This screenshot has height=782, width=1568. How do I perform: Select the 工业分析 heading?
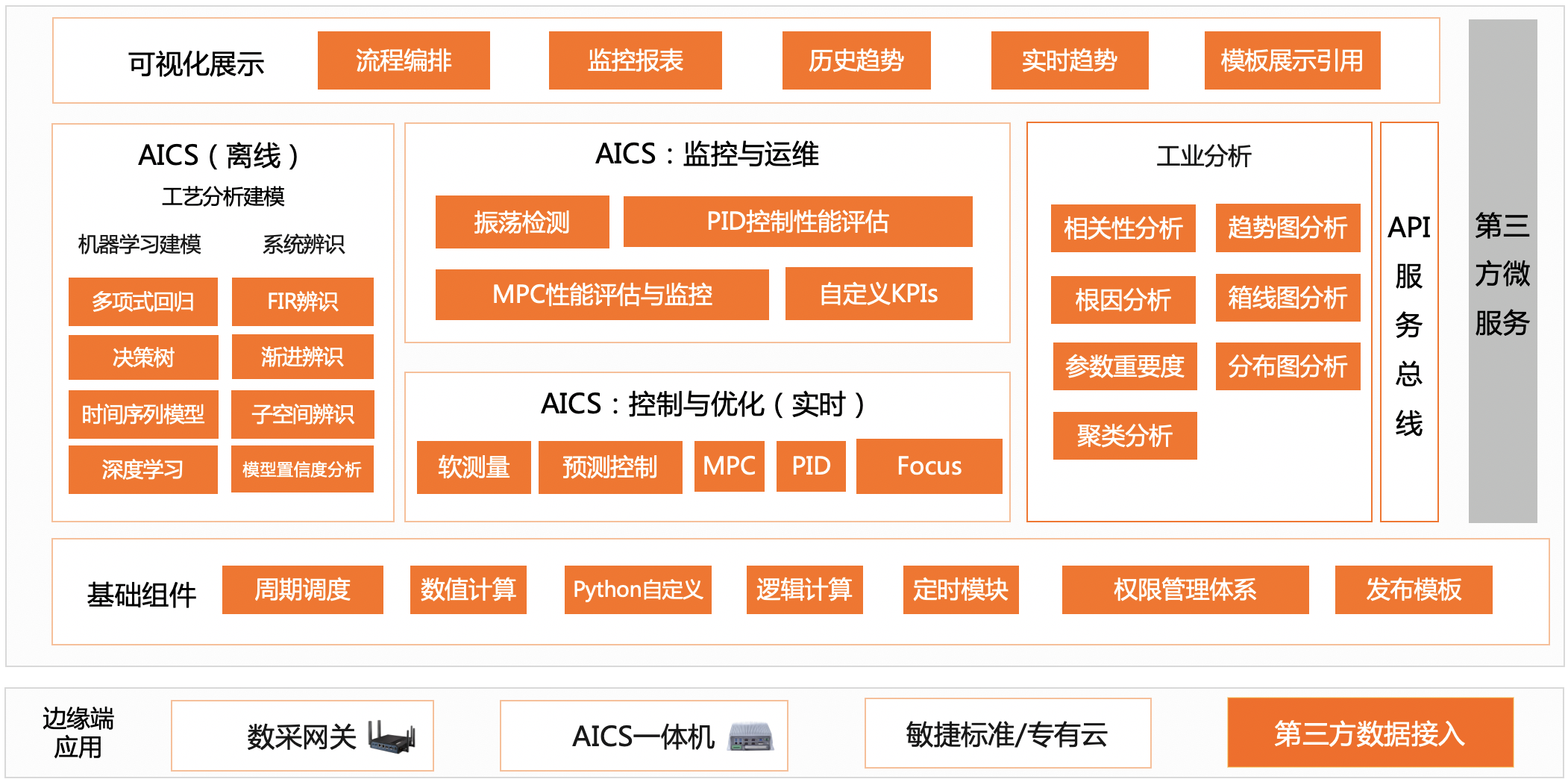[x=1204, y=156]
